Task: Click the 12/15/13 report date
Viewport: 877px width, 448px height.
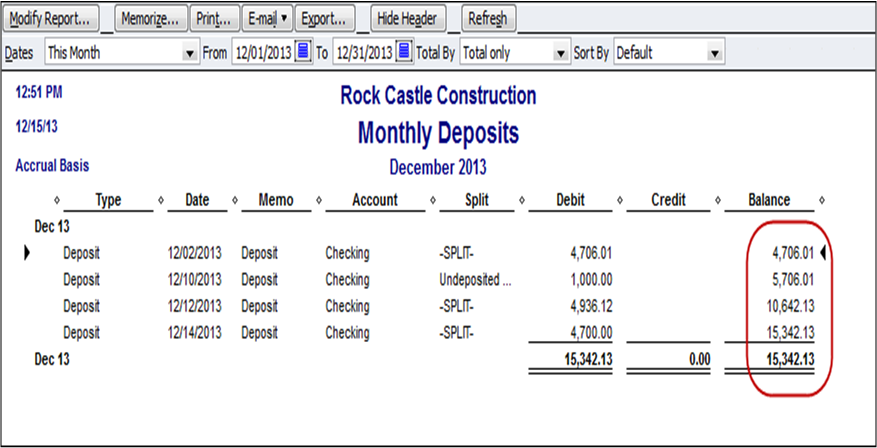Action: [x=36, y=127]
